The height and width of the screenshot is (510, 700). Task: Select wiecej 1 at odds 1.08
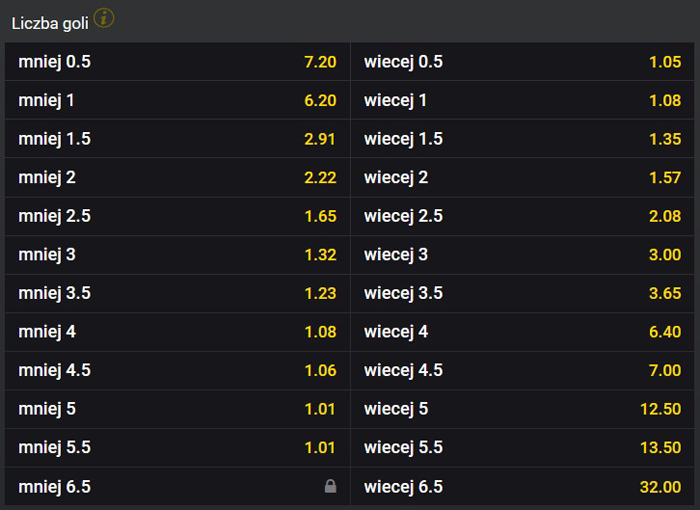(523, 100)
